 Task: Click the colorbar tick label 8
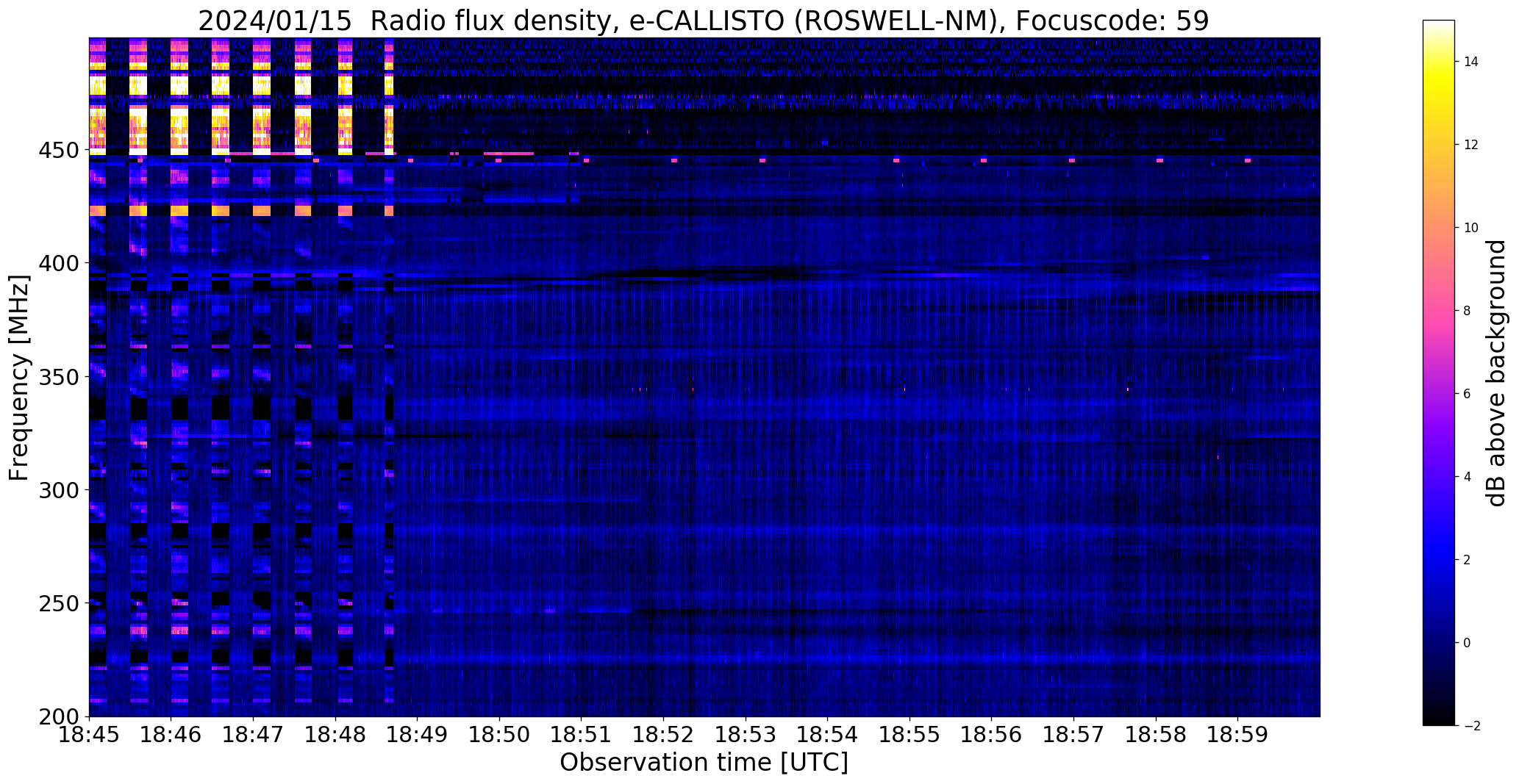[1468, 311]
